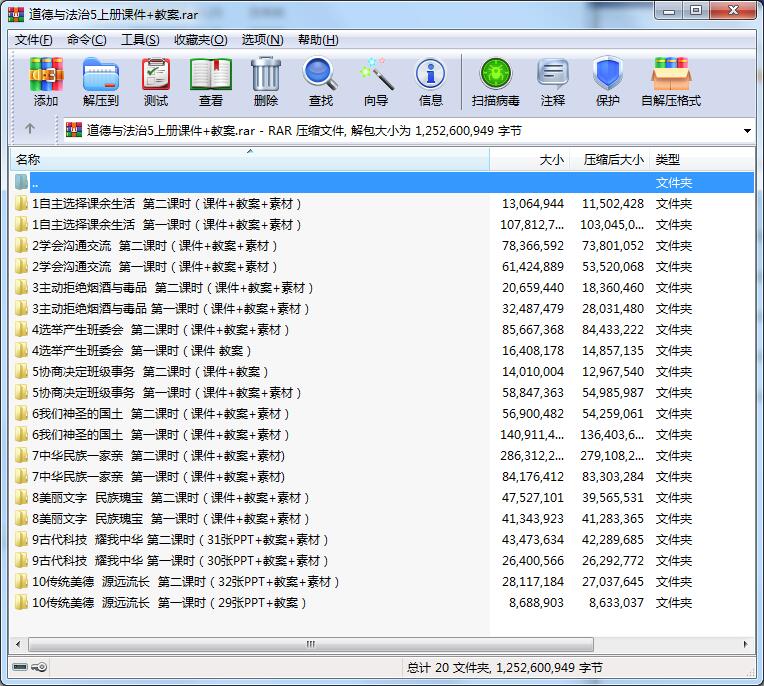Select the parent folder '..' icon
The height and width of the screenshot is (686, 764).
click(21, 182)
